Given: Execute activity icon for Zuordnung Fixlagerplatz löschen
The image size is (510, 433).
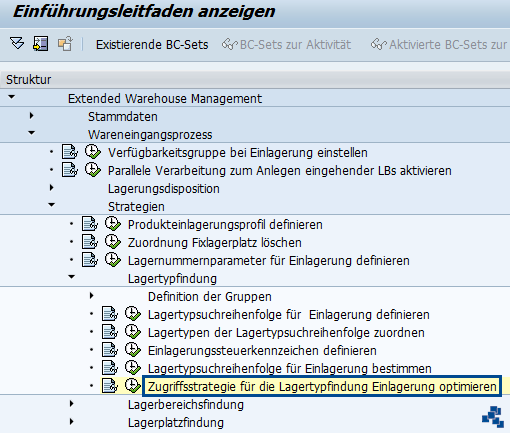Looking at the screenshot, I should coord(113,242).
